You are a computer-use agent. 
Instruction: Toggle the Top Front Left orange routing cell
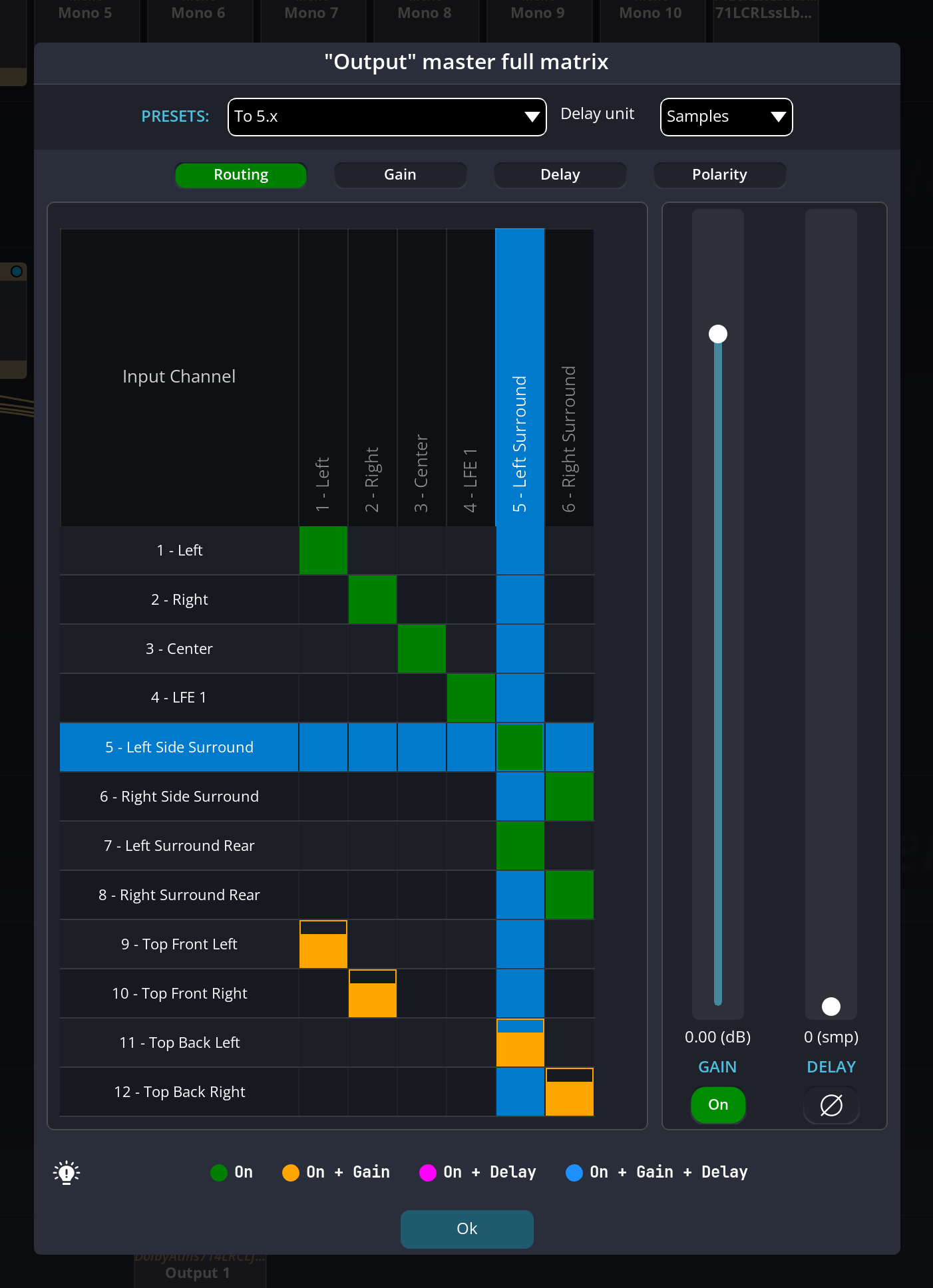(323, 944)
